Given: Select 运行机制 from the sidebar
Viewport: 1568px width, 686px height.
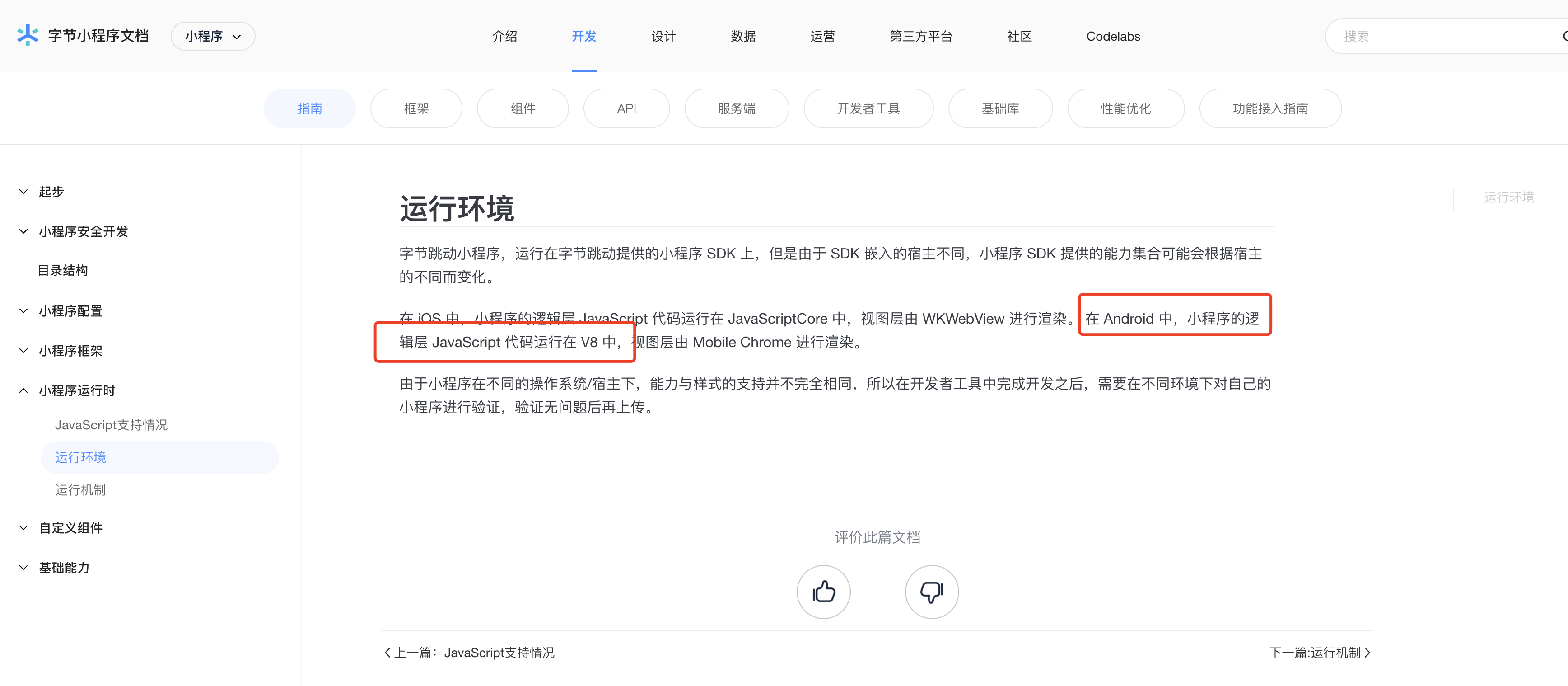Looking at the screenshot, I should pos(80,490).
